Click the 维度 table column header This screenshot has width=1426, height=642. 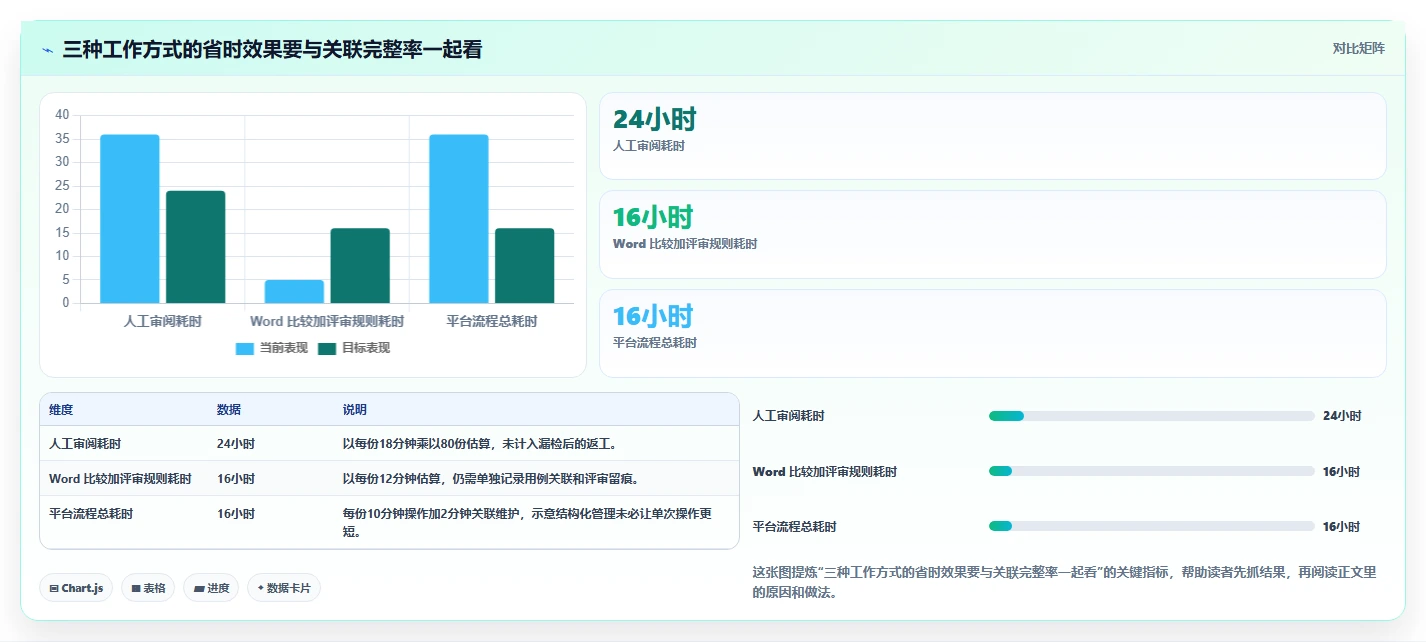pyautogui.click(x=61, y=410)
